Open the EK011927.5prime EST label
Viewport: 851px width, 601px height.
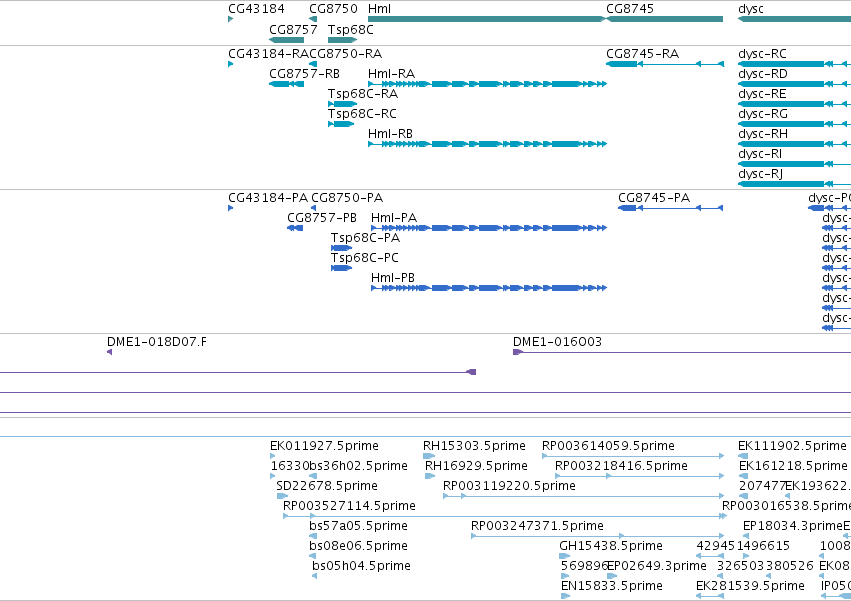(x=325, y=446)
